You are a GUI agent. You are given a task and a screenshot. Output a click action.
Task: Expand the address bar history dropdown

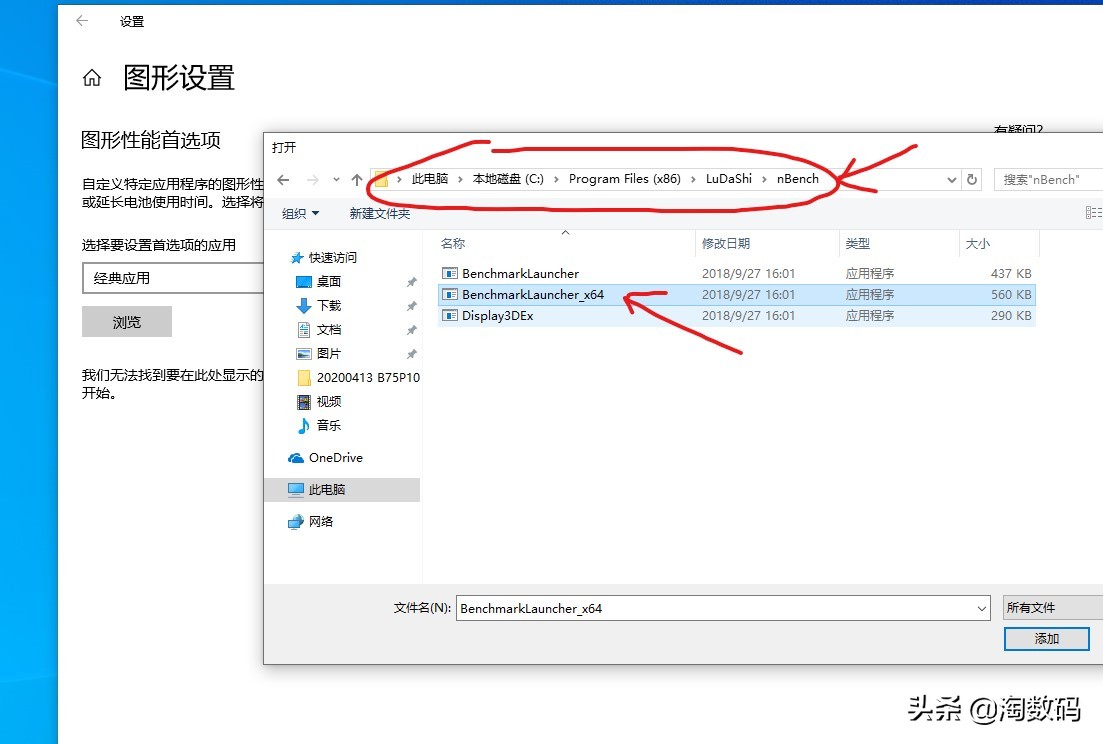pos(951,179)
